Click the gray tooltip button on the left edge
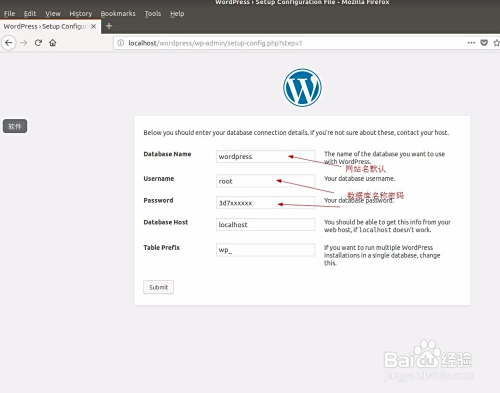 [15, 126]
